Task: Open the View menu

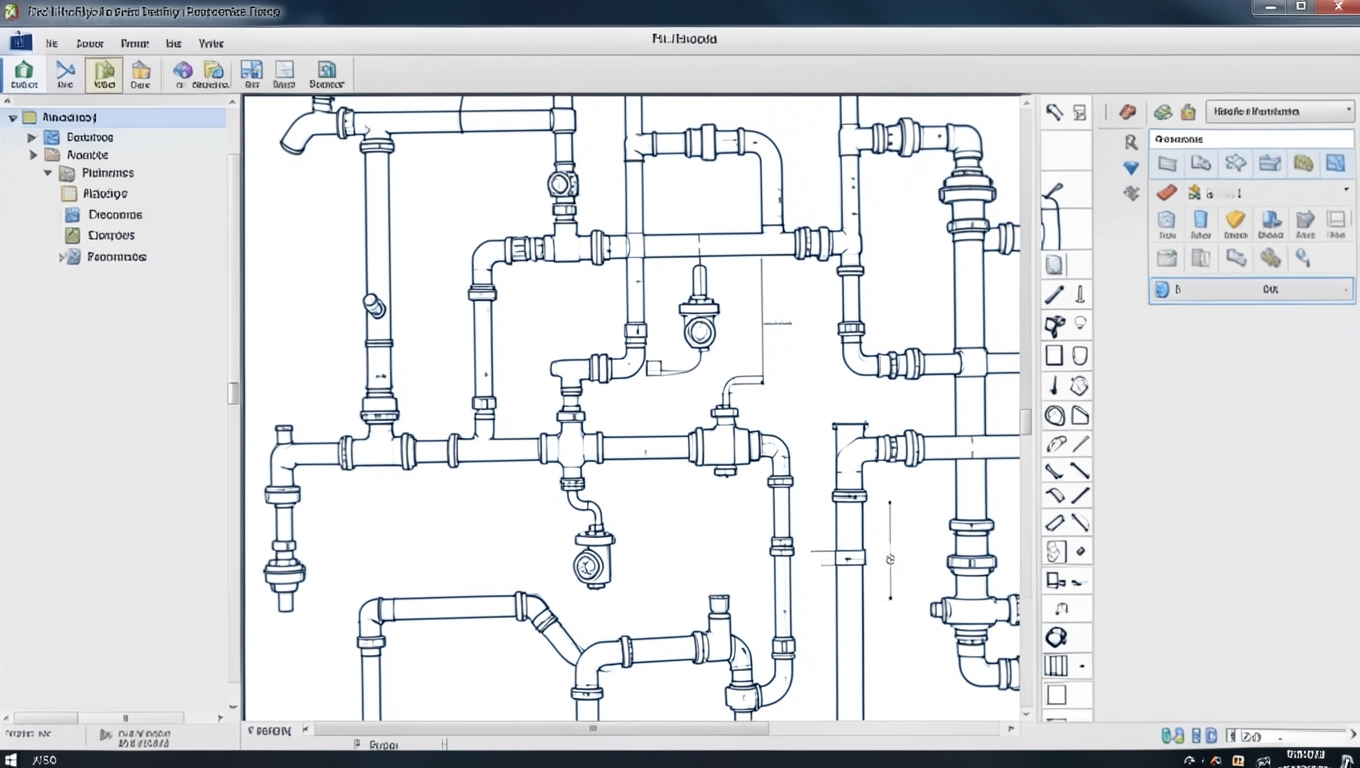Action: 210,43
